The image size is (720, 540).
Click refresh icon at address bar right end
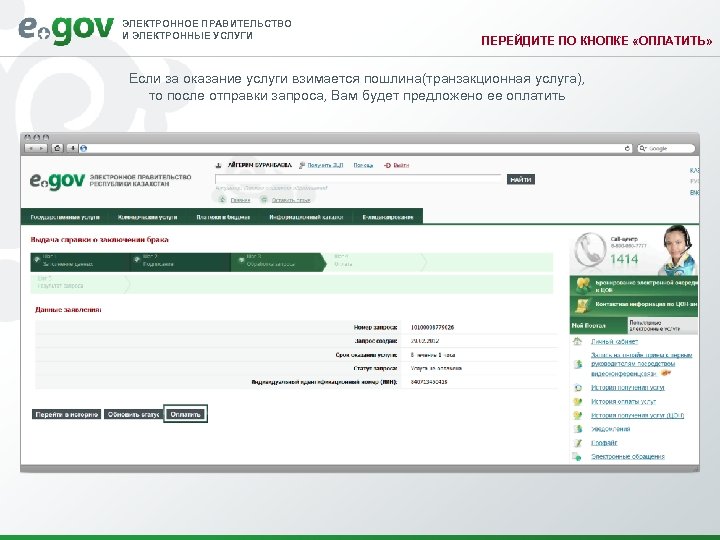pyautogui.click(x=628, y=148)
